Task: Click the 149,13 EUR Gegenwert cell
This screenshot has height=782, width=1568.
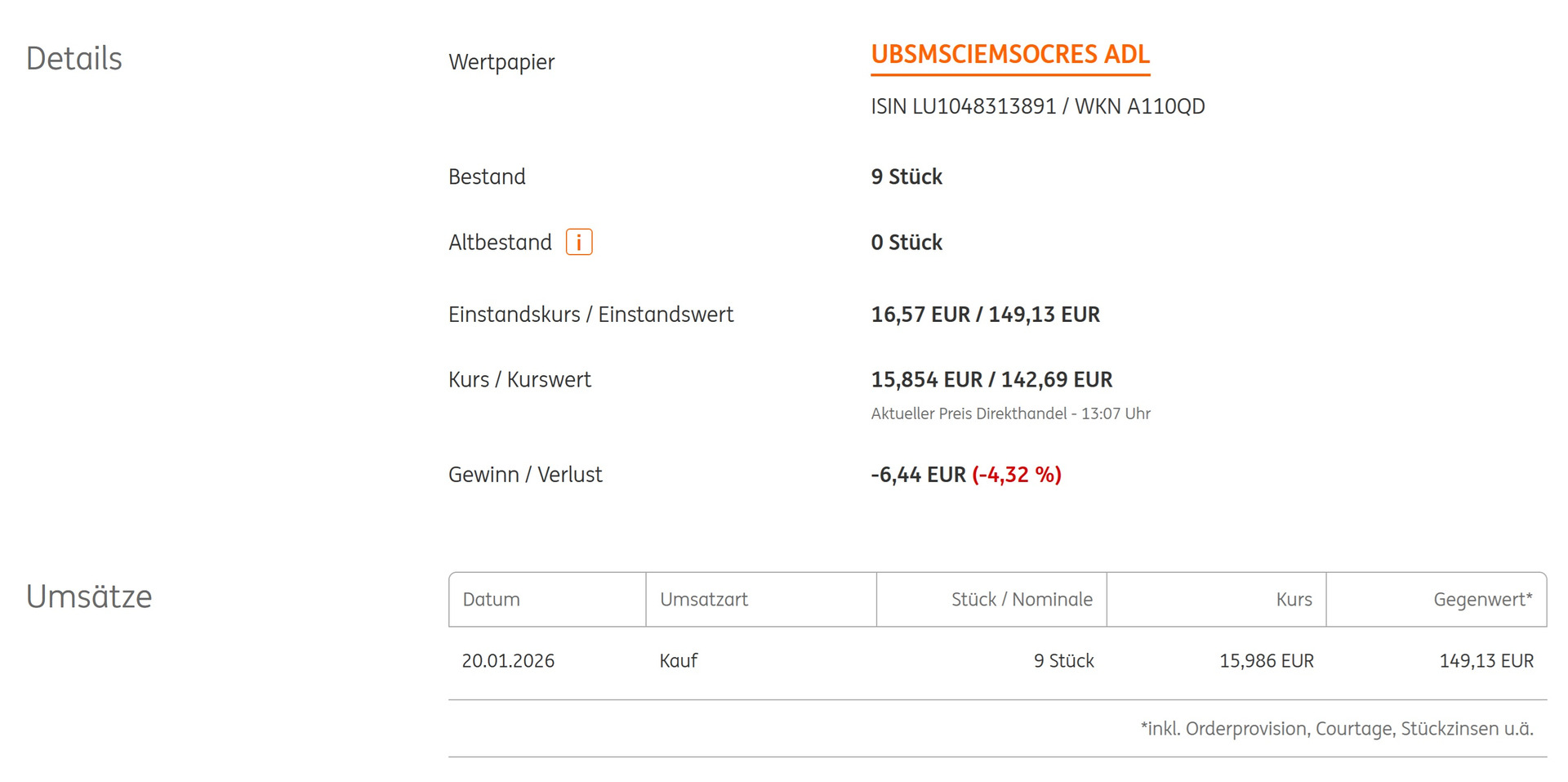Action: [x=1486, y=661]
